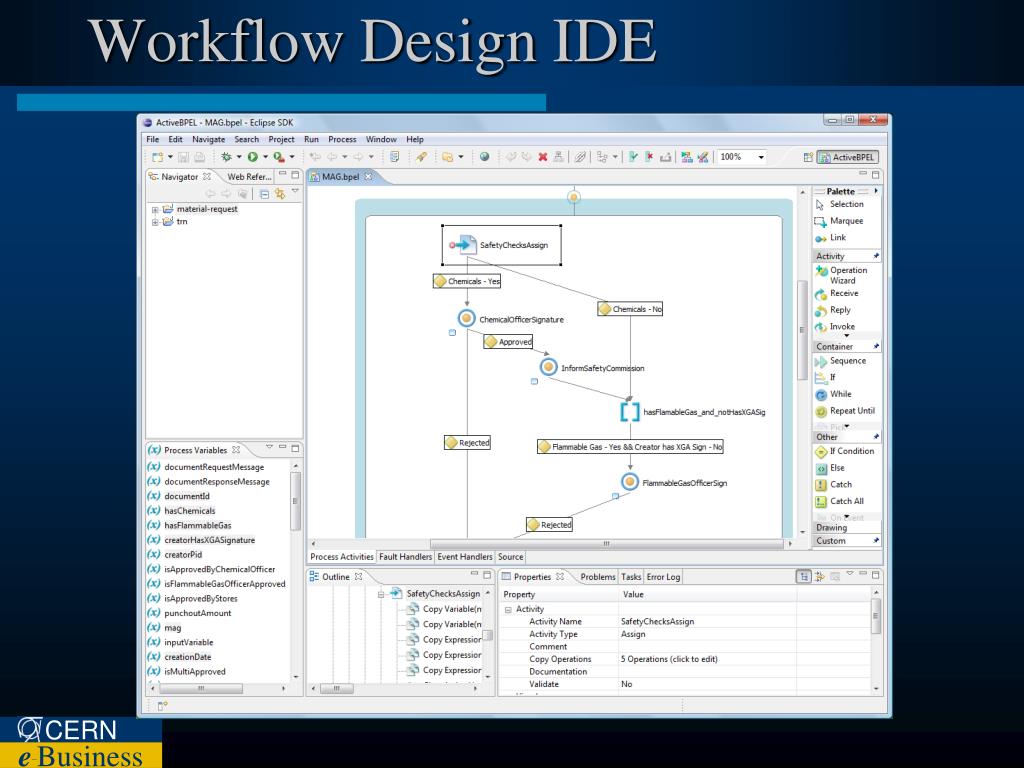
Task: Open the Window menu
Action: click(x=381, y=139)
